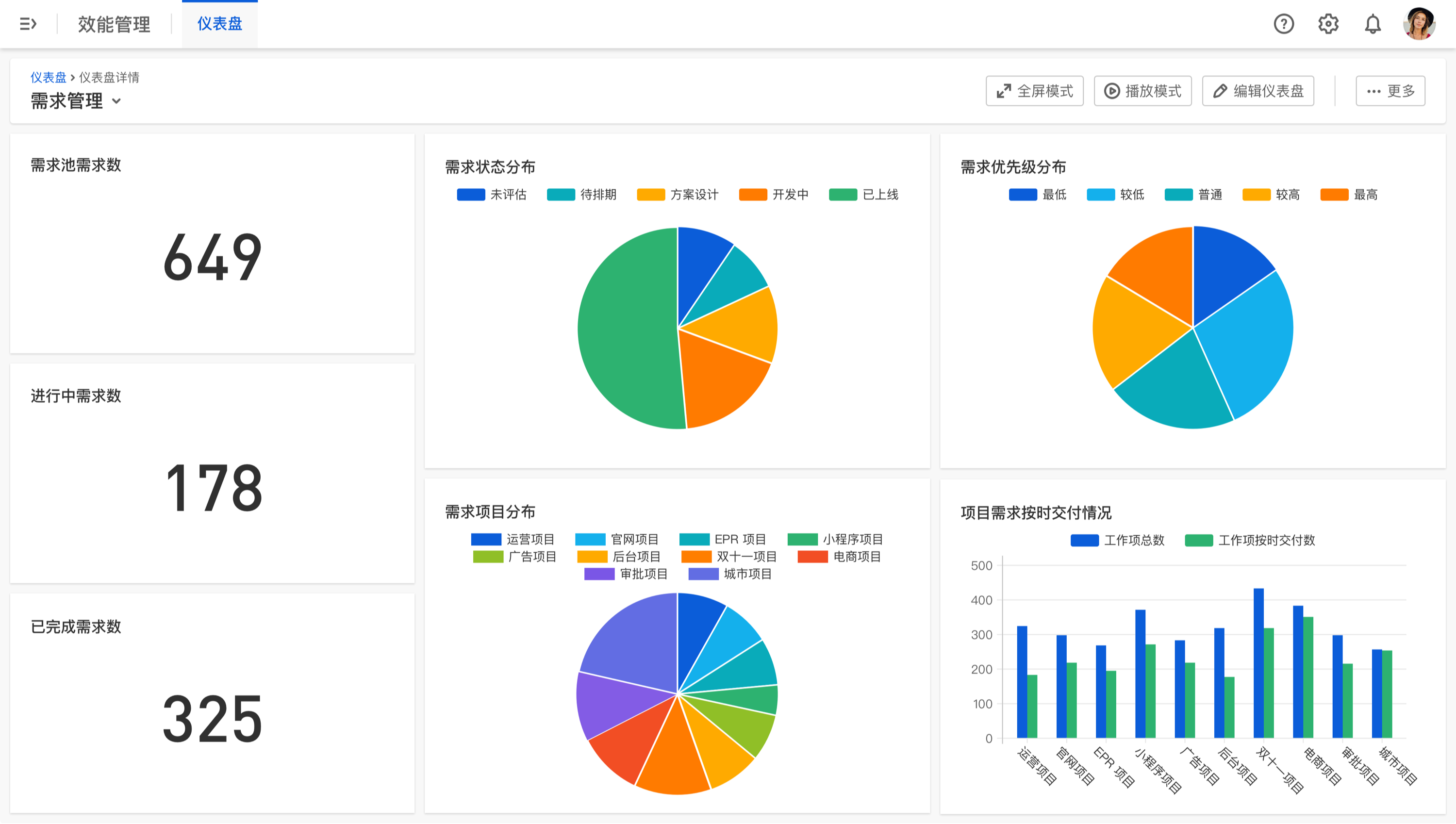Open notifications bell icon

click(1372, 24)
